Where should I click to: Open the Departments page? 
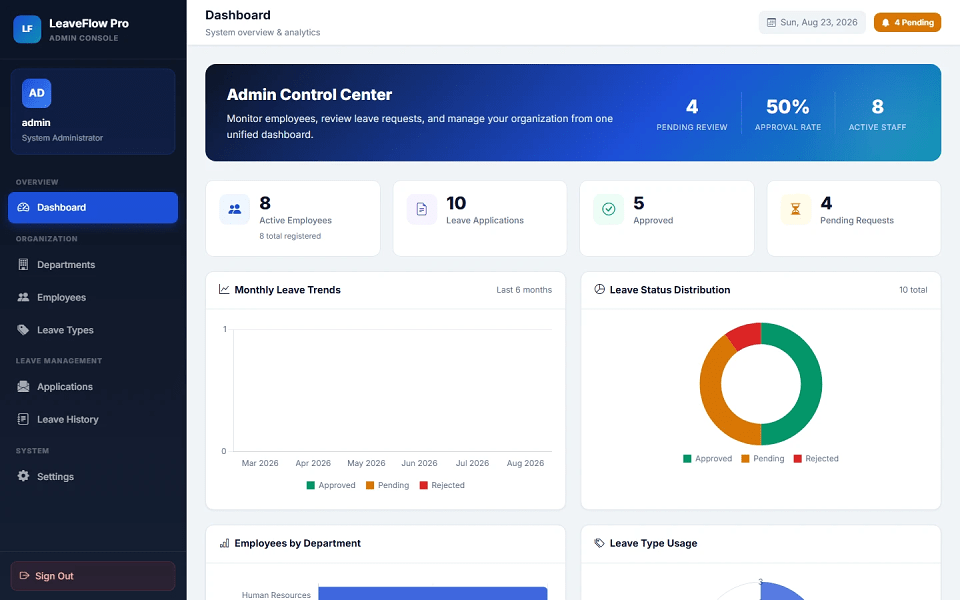[93, 264]
